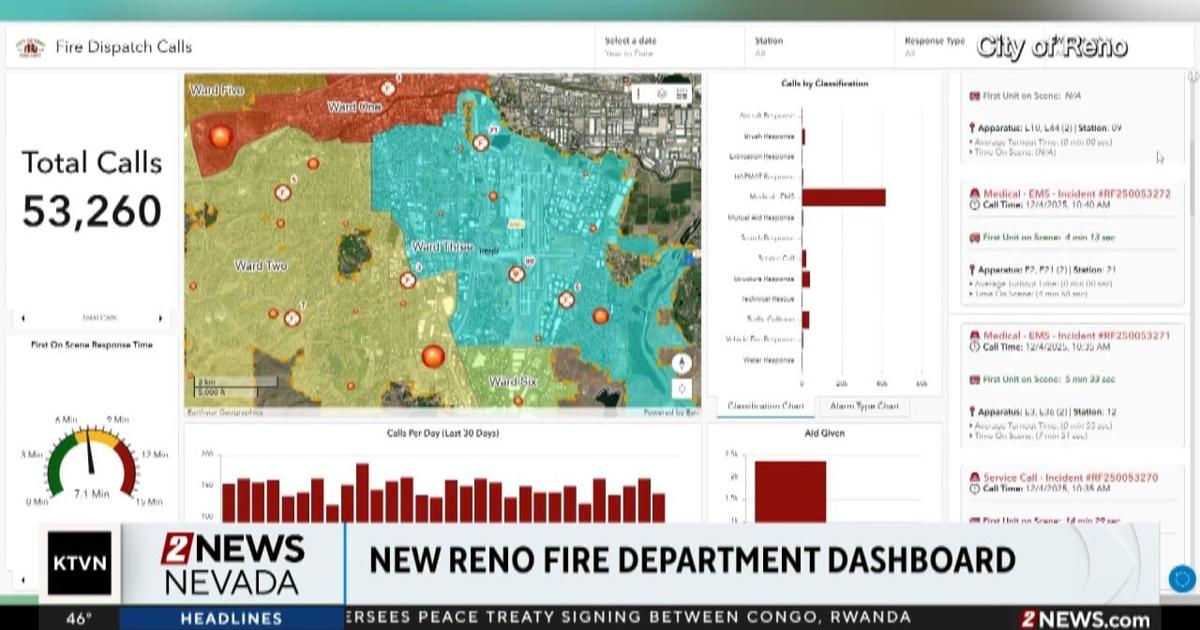Select the large orange cluster just above Ward Six
Image resolution: width=1200 pixels, height=630 pixels.
click(433, 356)
